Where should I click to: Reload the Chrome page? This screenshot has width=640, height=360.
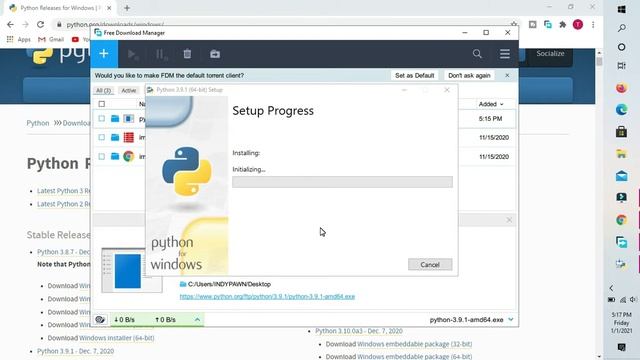[40, 24]
